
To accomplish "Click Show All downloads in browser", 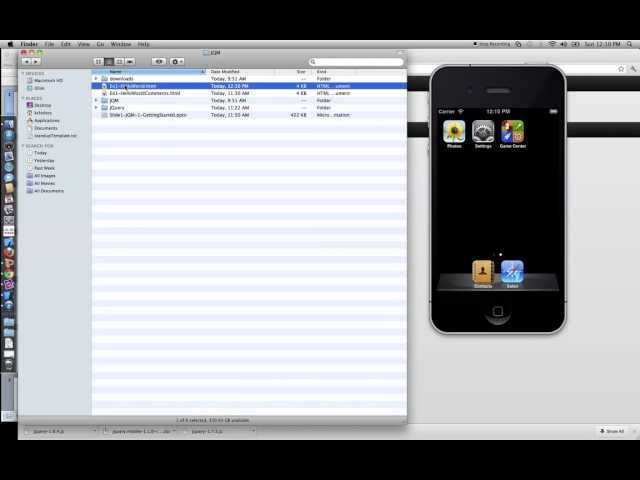I will [612, 431].
